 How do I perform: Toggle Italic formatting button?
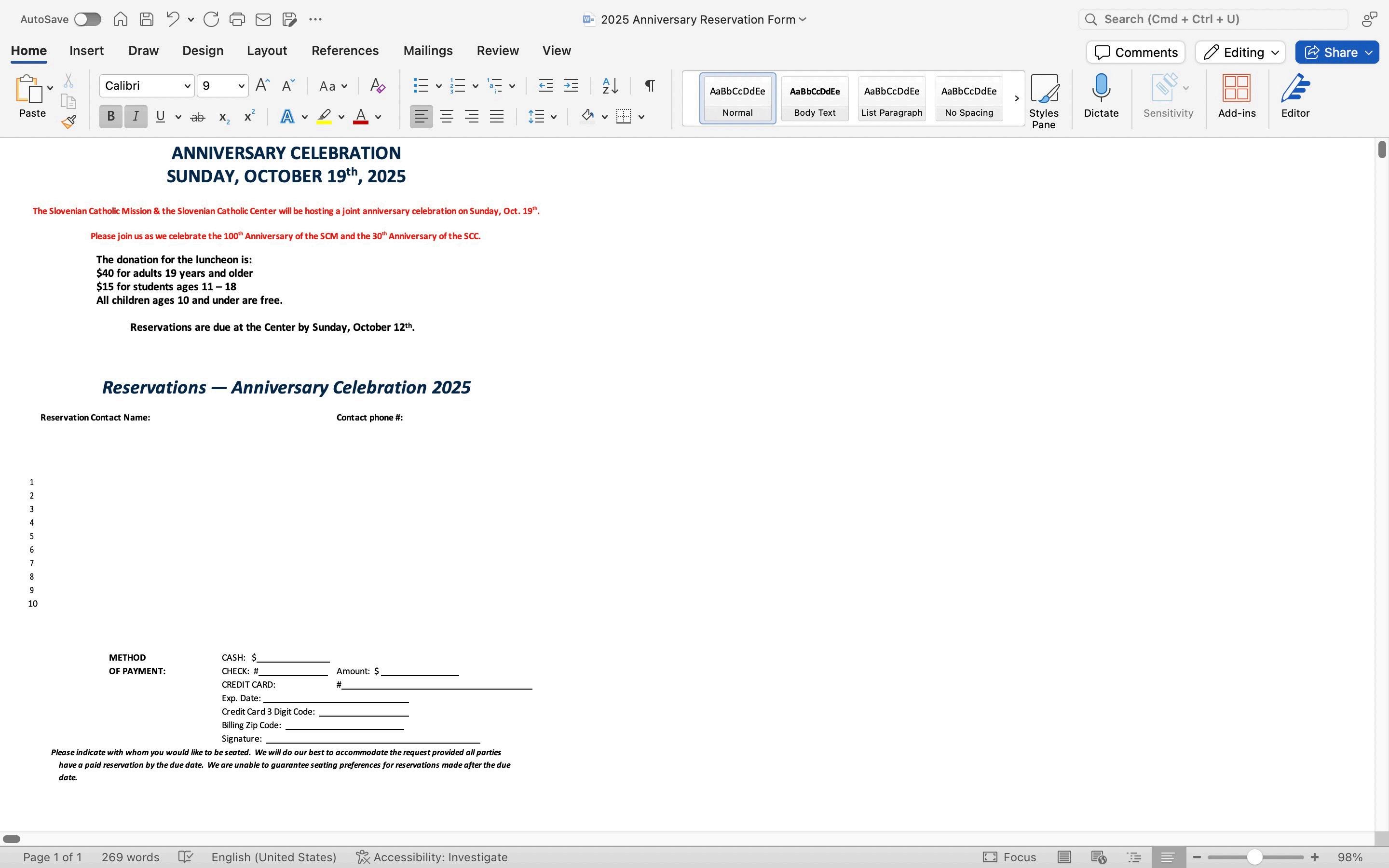coord(136,117)
